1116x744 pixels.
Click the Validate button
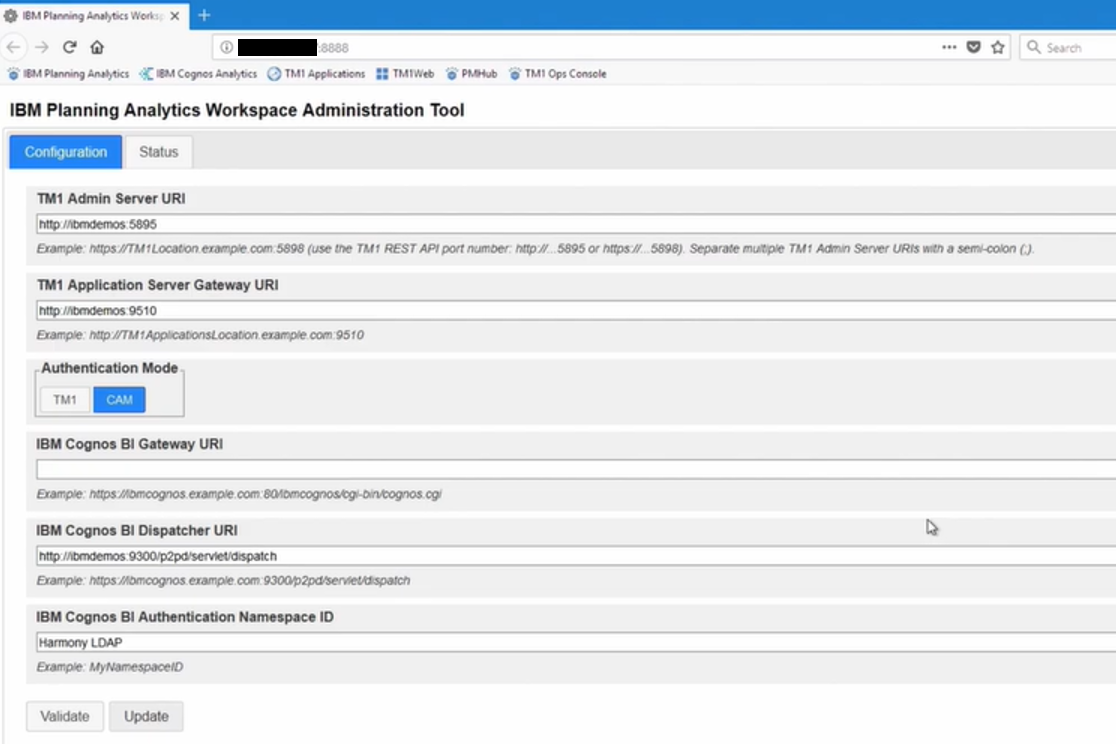click(x=65, y=716)
